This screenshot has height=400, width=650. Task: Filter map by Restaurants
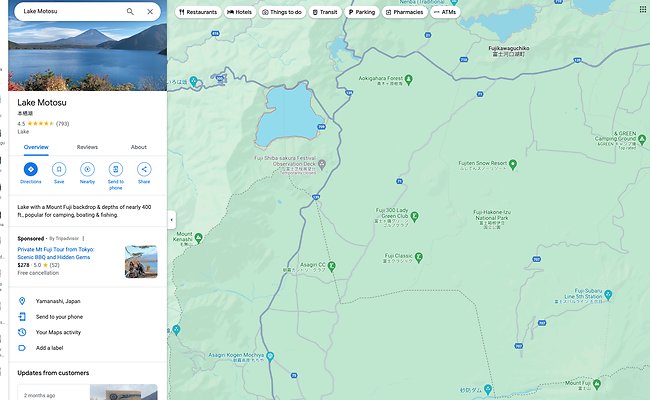[198, 12]
